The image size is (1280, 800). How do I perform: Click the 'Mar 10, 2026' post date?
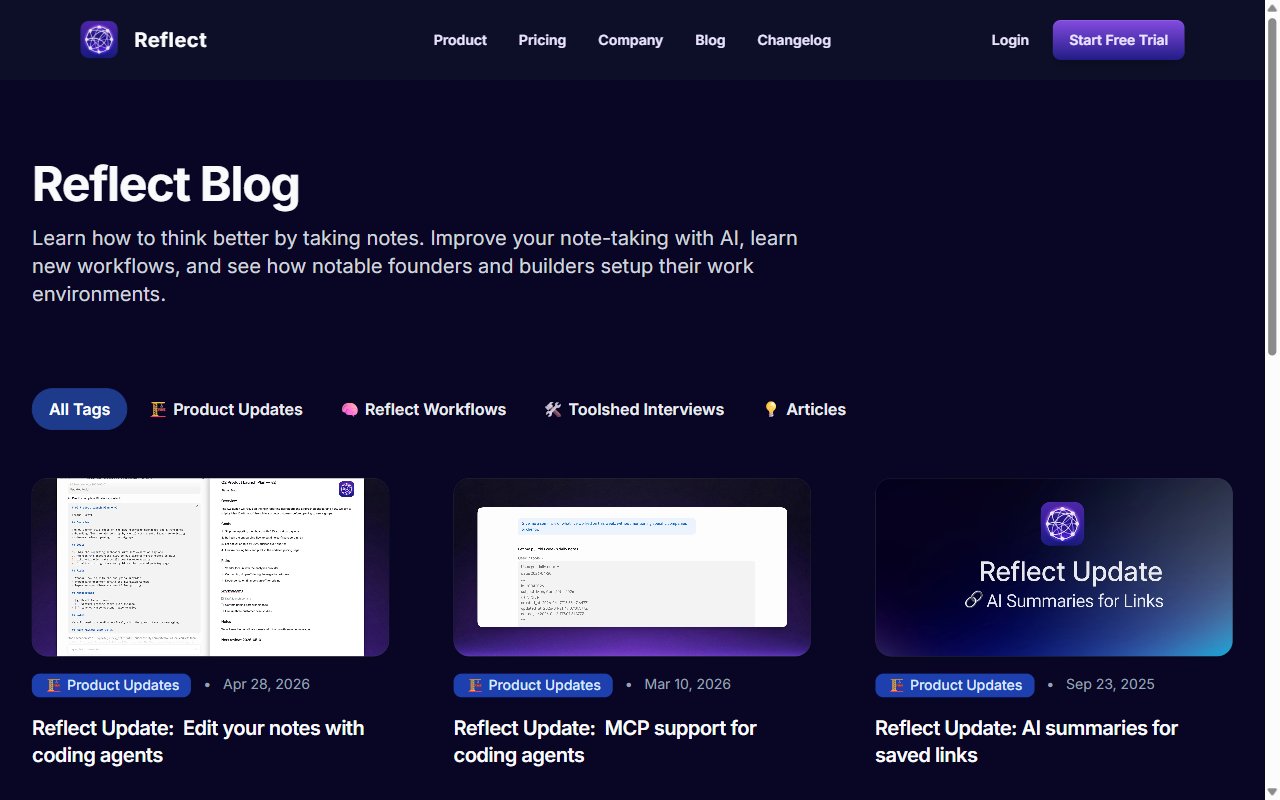(688, 685)
